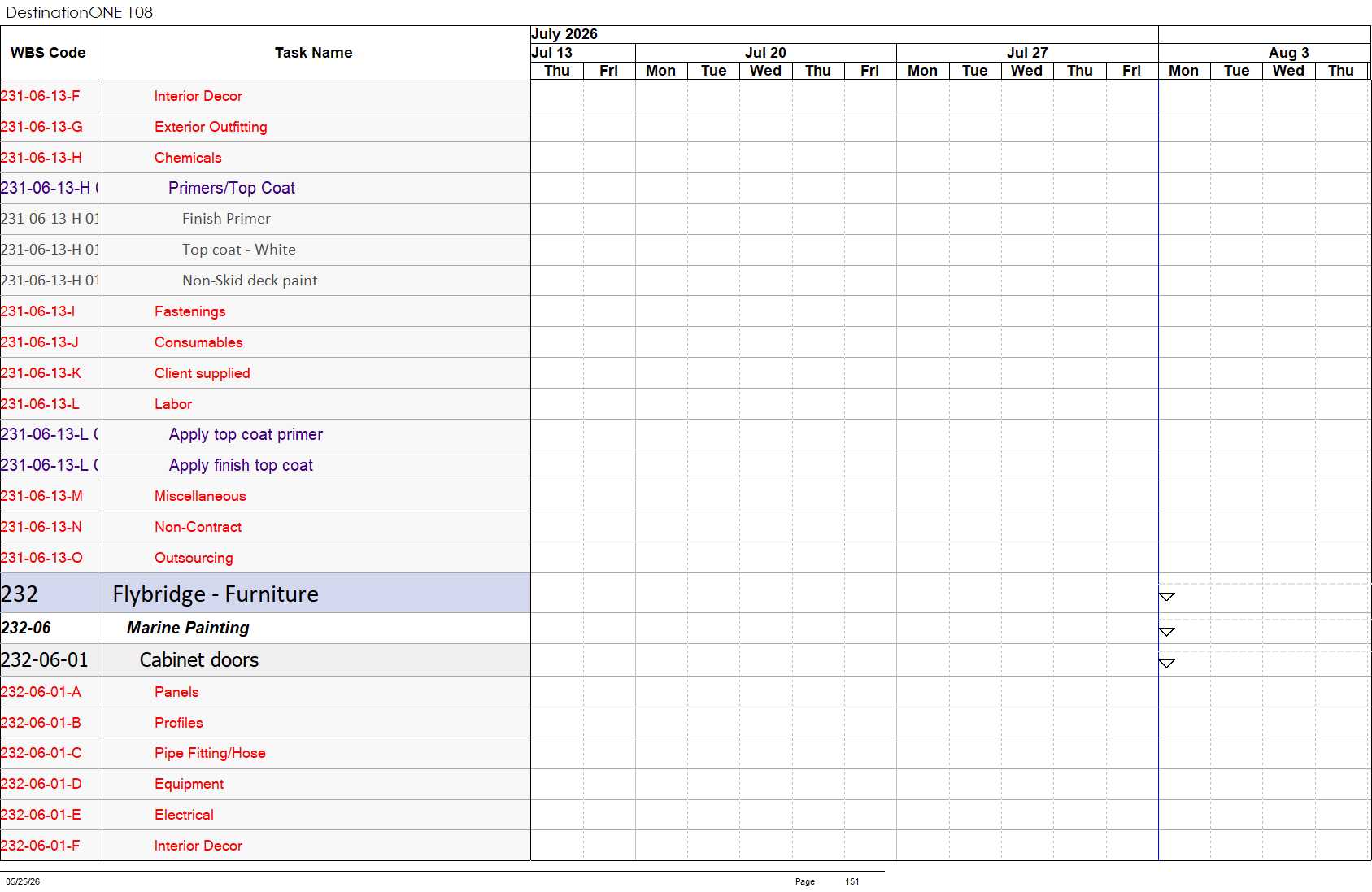Click WBS code 232-06 cell
The height and width of the screenshot is (892, 1372).
tap(49, 628)
